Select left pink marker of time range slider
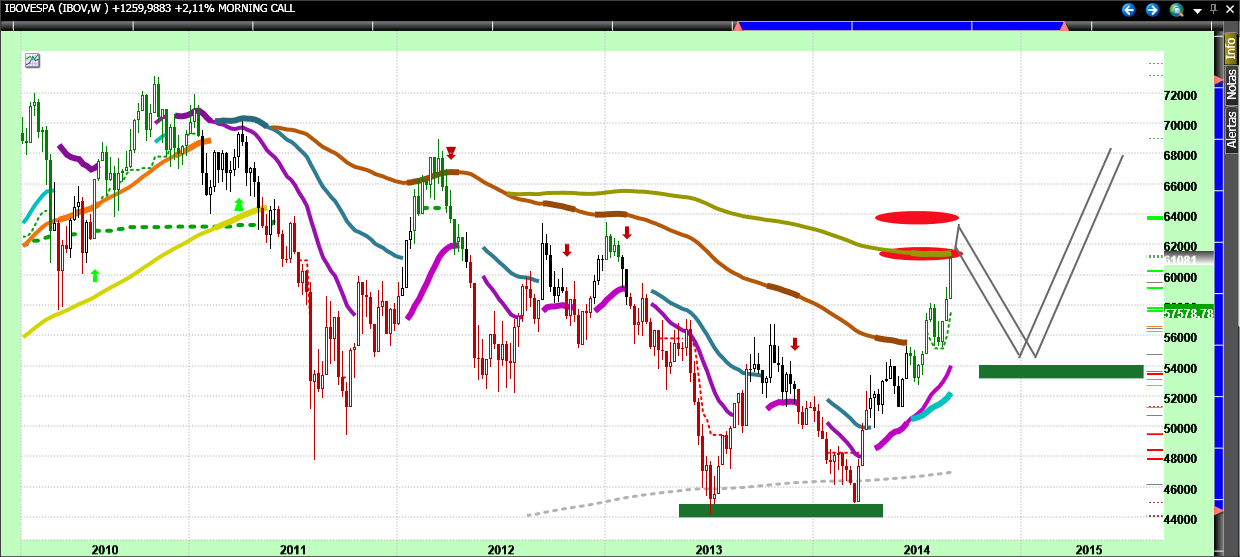This screenshot has width=1240, height=557. click(x=738, y=28)
